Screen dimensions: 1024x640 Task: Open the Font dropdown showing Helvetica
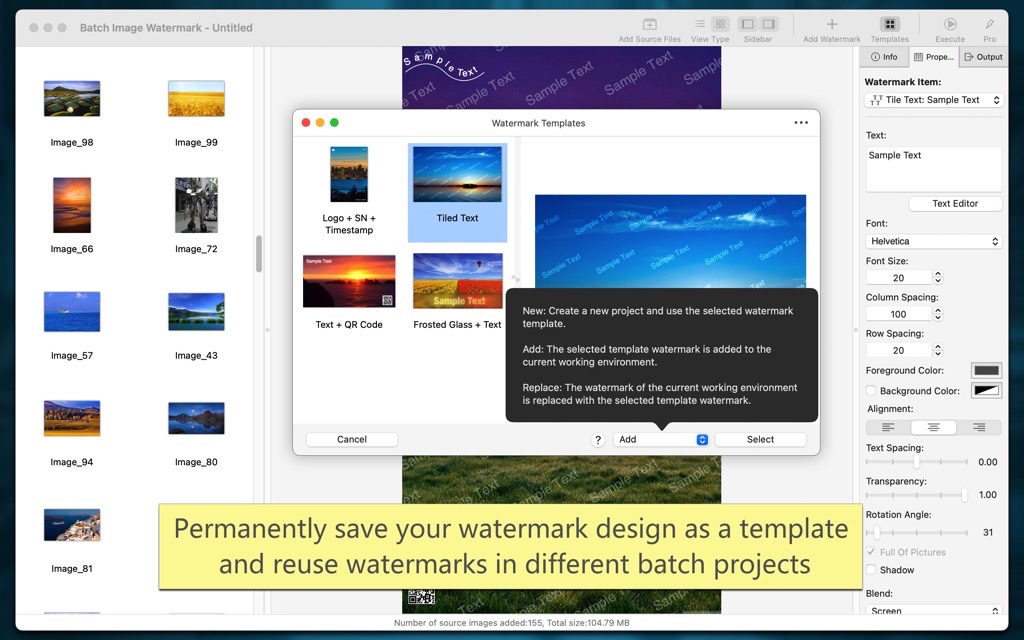(x=933, y=241)
